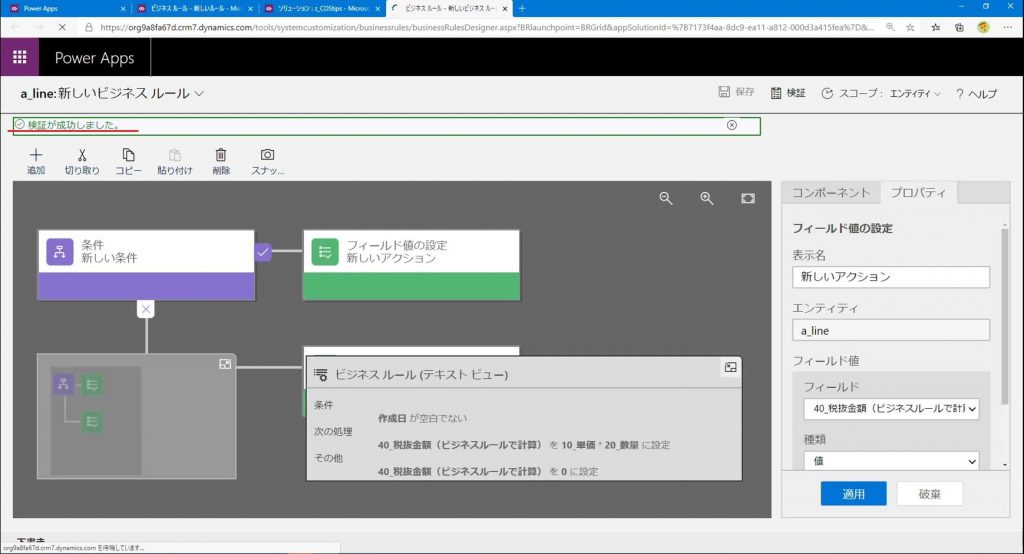Click the properties panel scrollbar
Image resolution: width=1024 pixels, height=554 pixels.
point(1004,314)
